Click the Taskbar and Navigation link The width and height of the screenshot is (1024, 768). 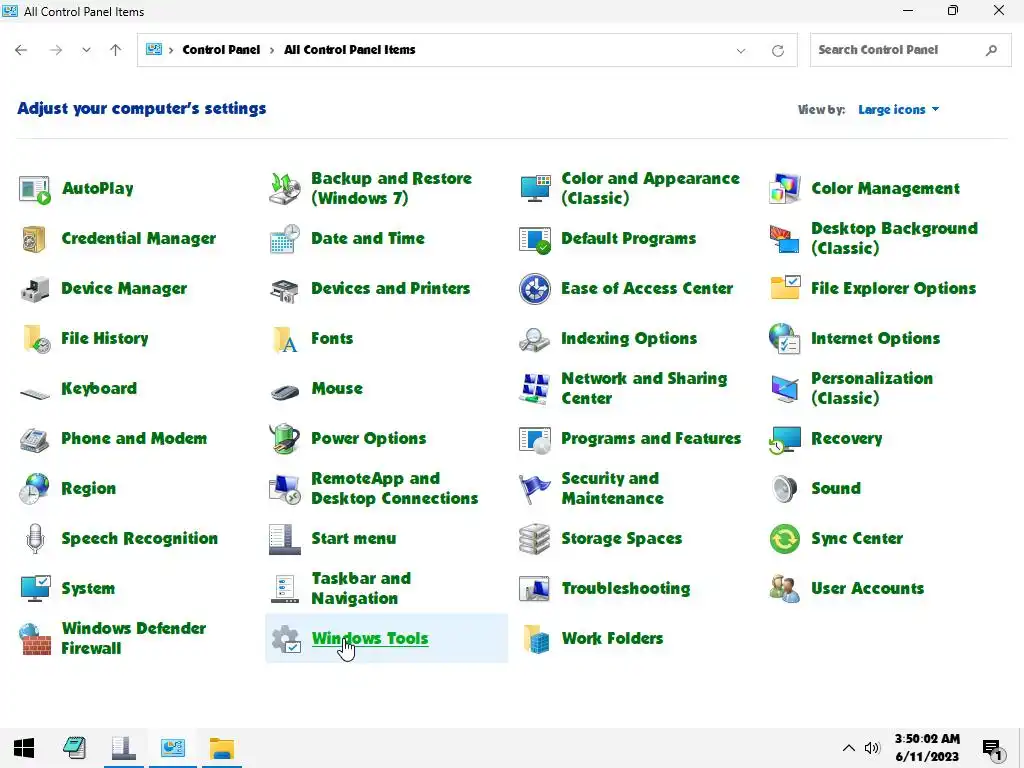pos(361,588)
